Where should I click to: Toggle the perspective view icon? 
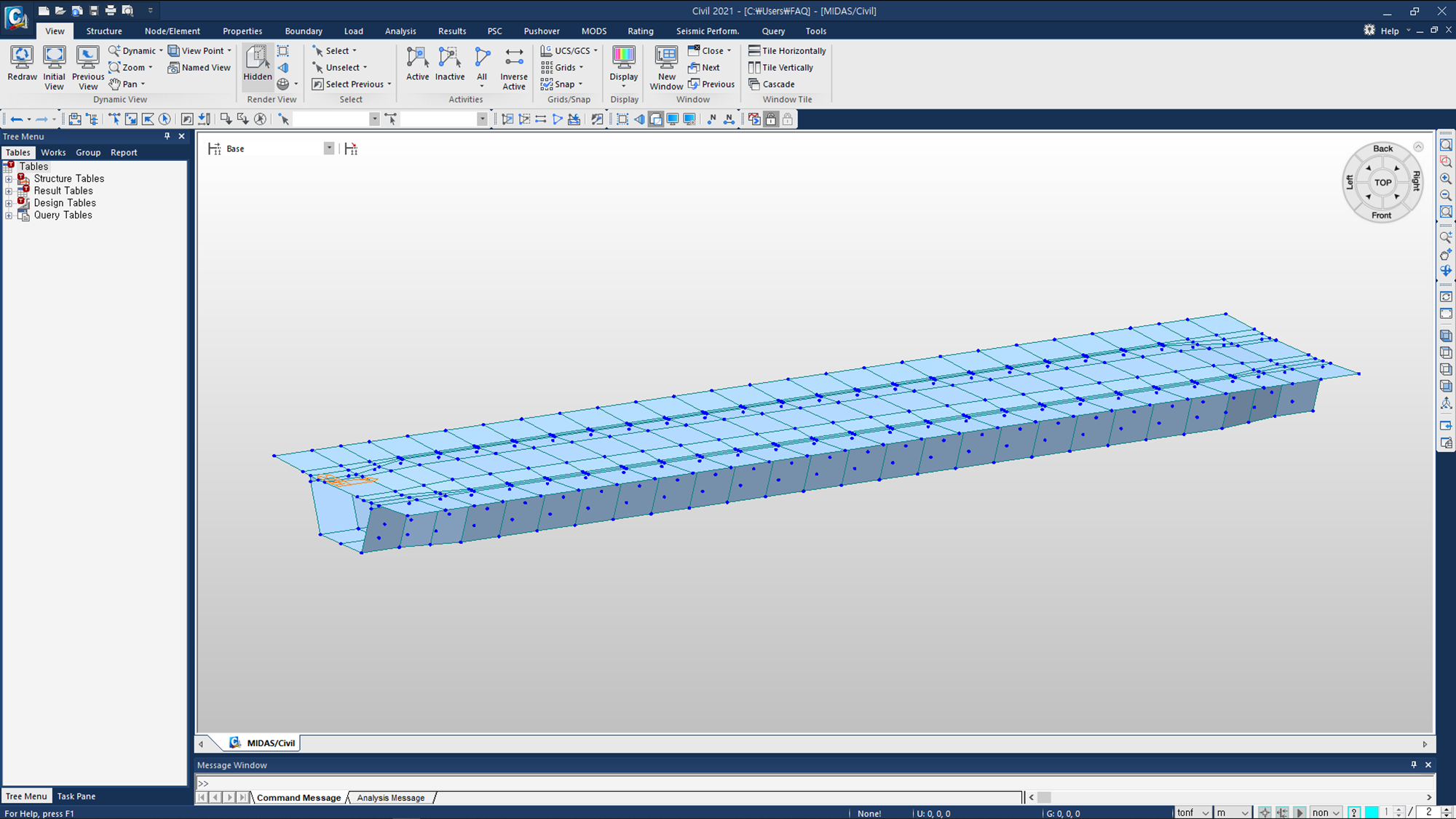point(283,68)
